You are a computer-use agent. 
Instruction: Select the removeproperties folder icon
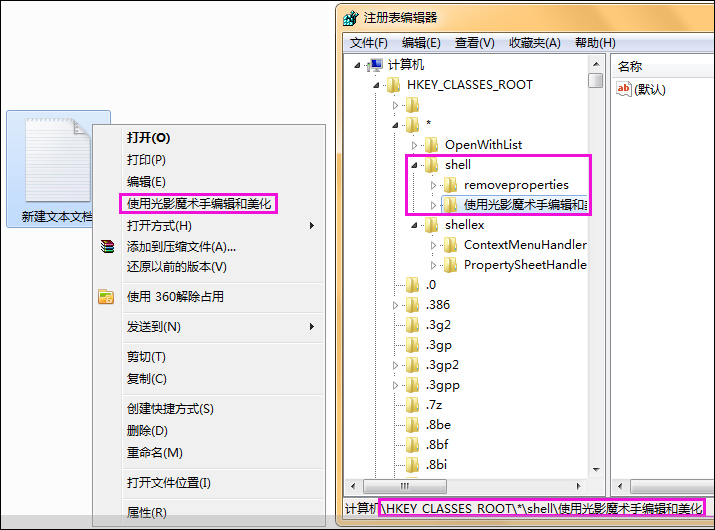point(450,185)
